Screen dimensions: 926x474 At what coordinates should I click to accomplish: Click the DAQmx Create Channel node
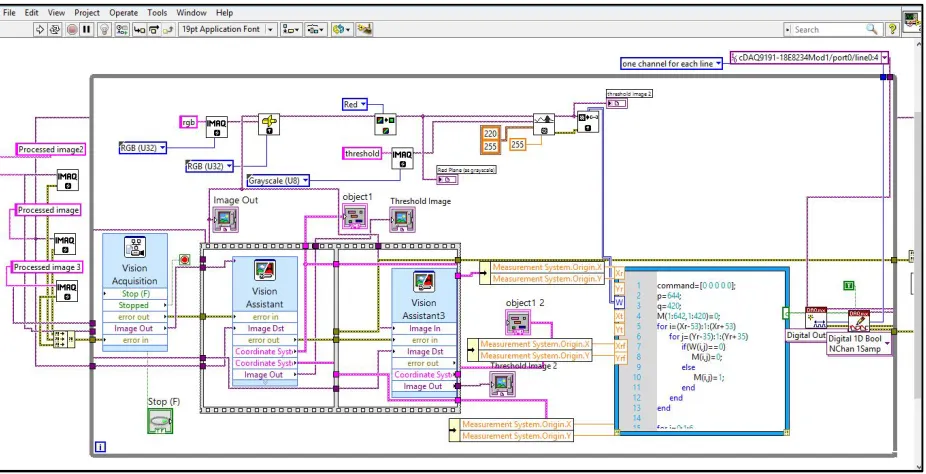(x=816, y=318)
